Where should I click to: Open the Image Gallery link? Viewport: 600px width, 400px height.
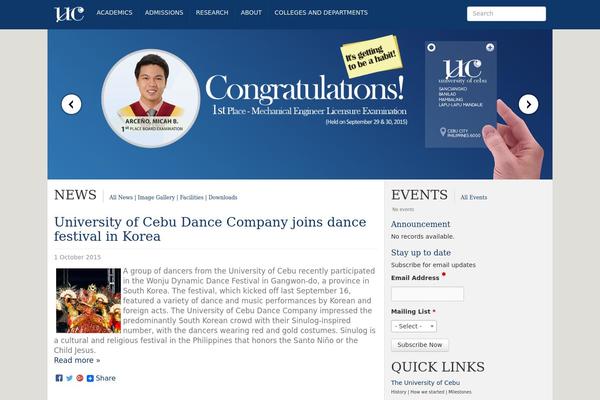pos(156,198)
